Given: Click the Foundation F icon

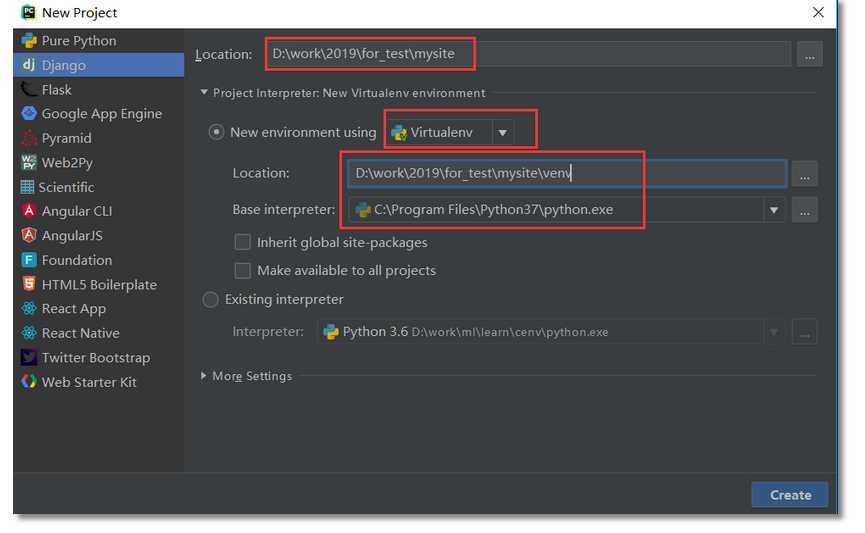Looking at the screenshot, I should pos(29,259).
